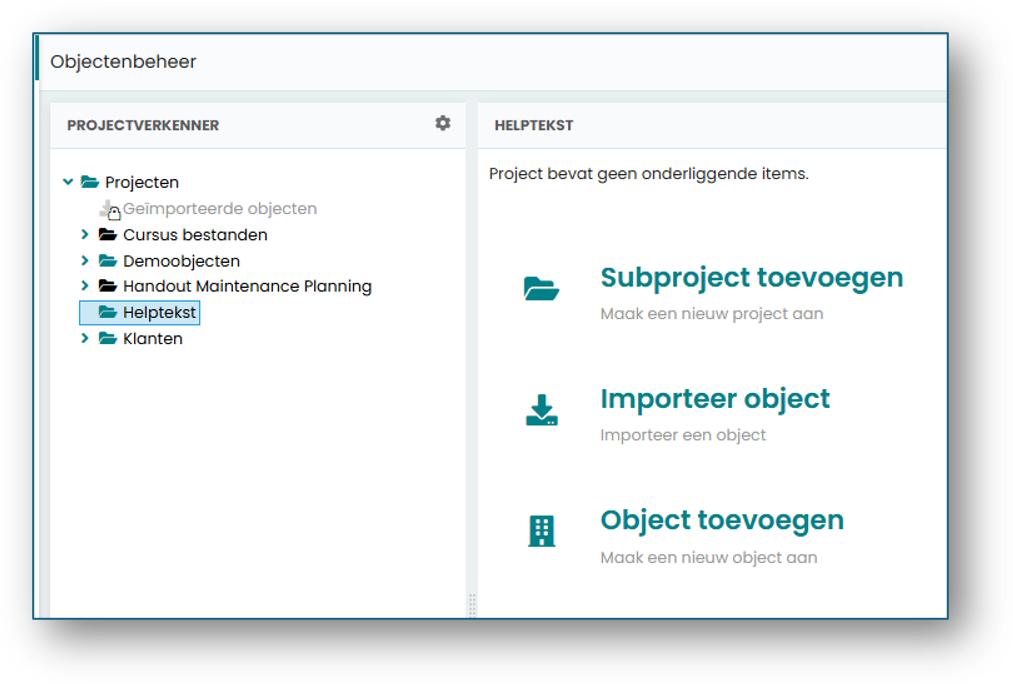Select the Demoobjecten project
The image size is (1013, 684).
(x=182, y=261)
